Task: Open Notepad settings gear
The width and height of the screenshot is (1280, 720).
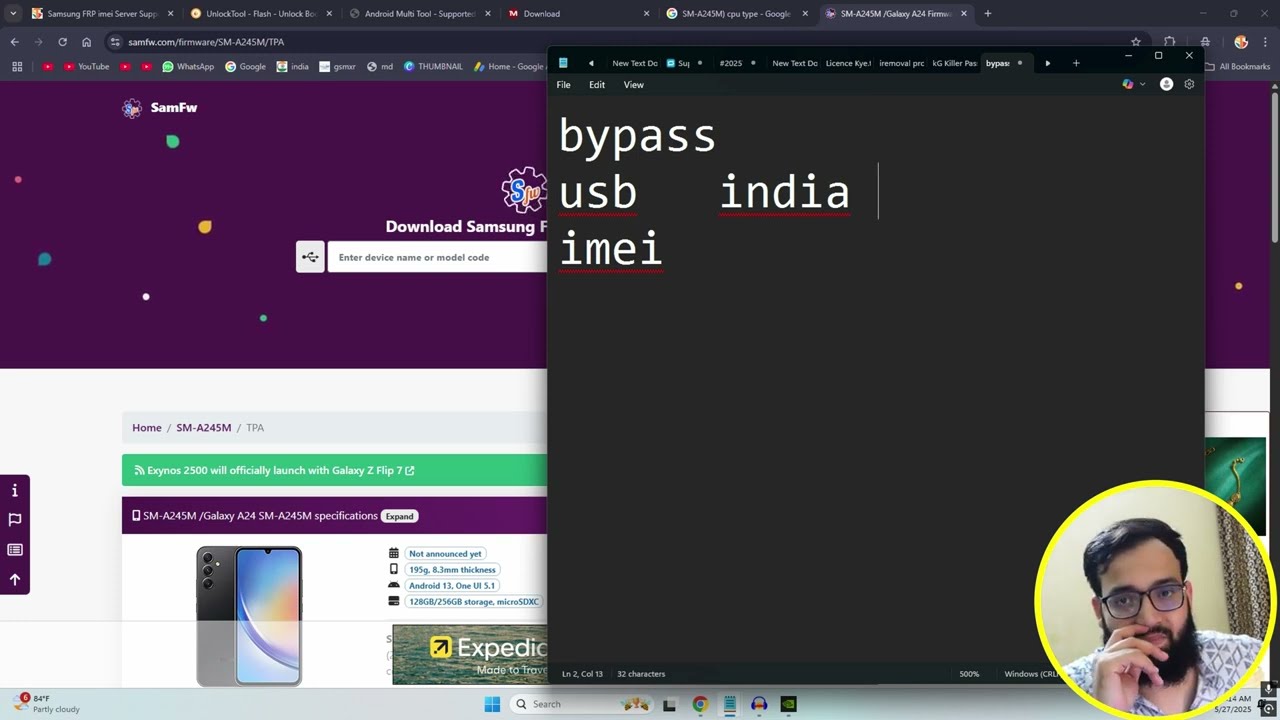Action: click(x=1189, y=85)
